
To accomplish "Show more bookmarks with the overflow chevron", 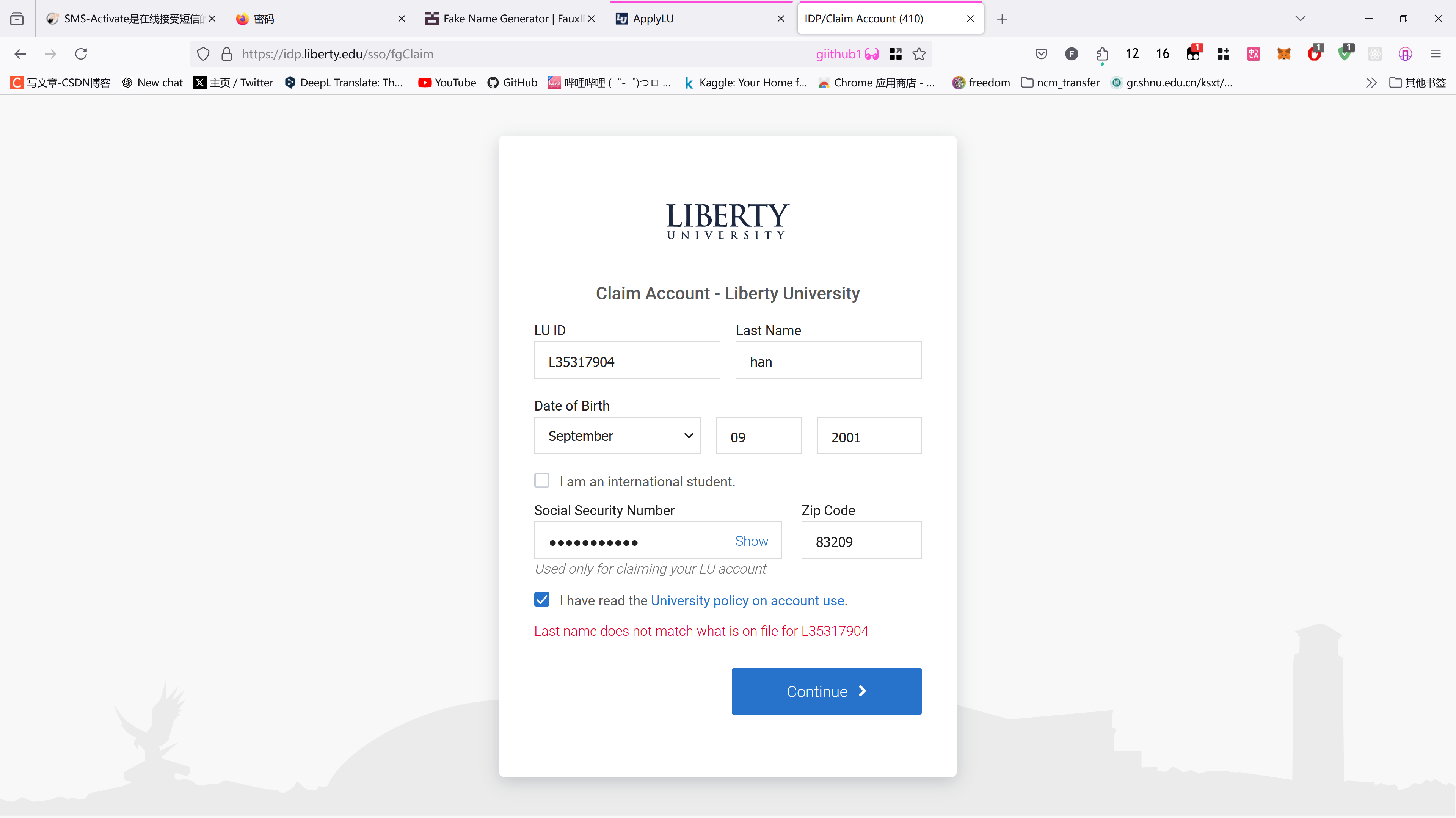I will point(1371,83).
